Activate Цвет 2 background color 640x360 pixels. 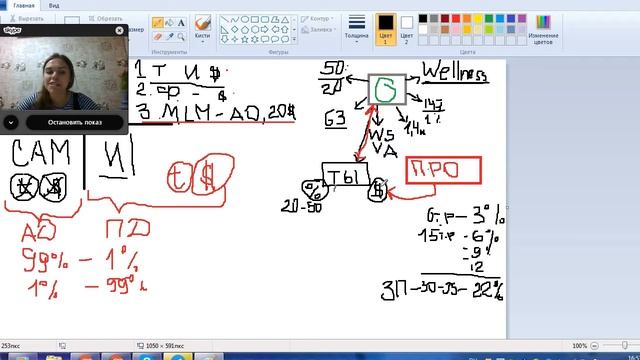tap(407, 29)
